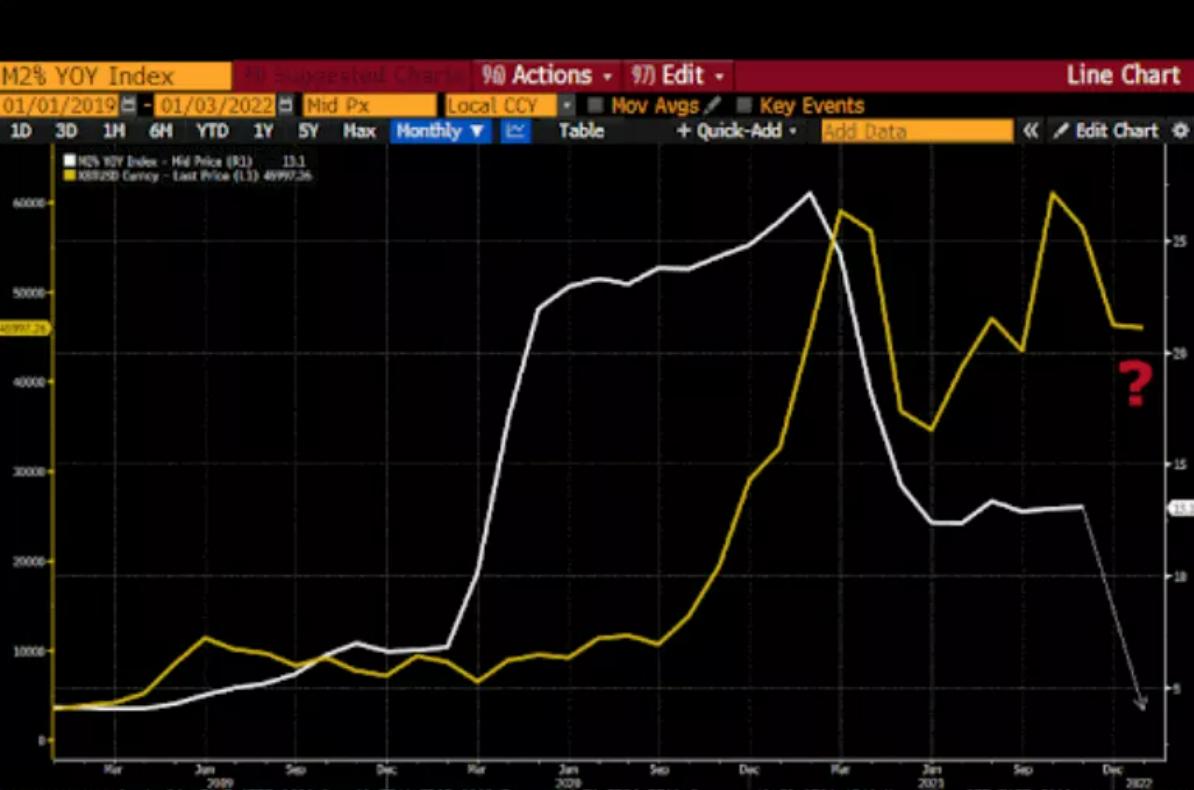Image resolution: width=1194 pixels, height=790 pixels.
Task: Select the 5Y time range
Action: click(x=308, y=131)
